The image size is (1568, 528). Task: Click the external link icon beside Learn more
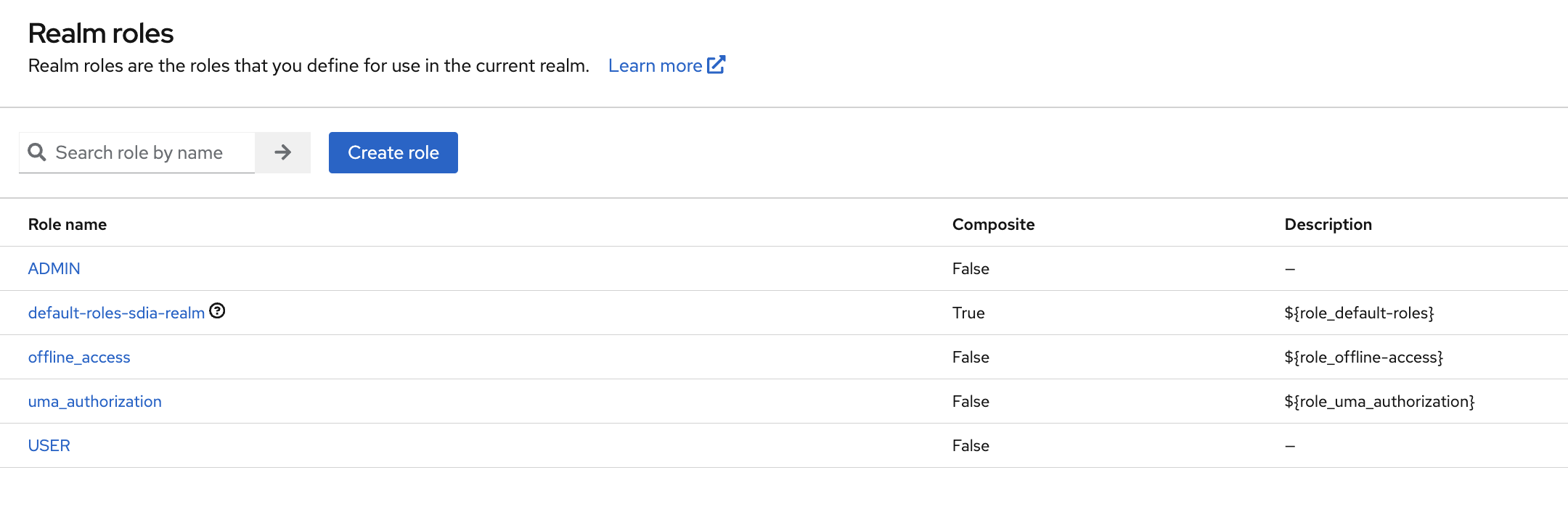pyautogui.click(x=716, y=65)
